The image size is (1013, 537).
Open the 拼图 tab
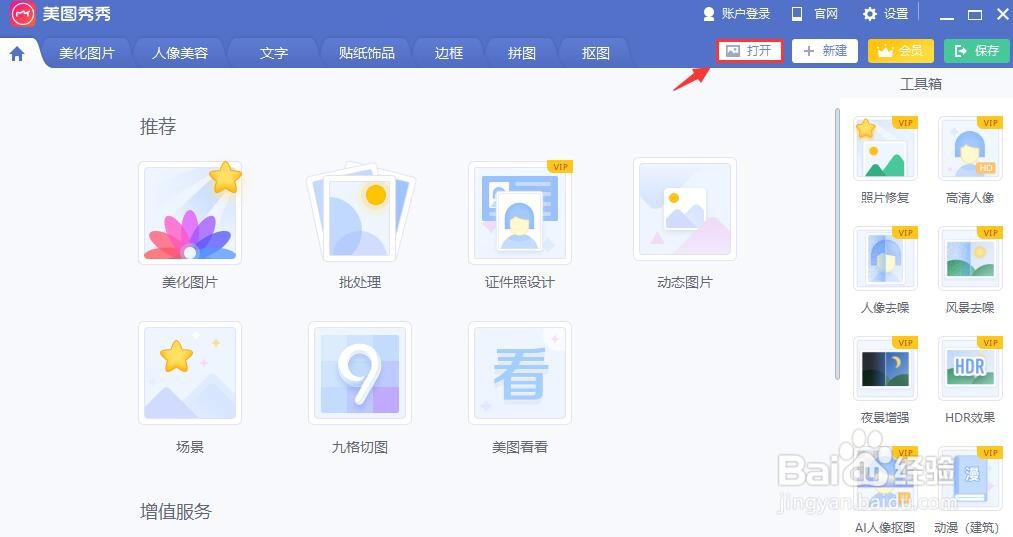[x=521, y=53]
